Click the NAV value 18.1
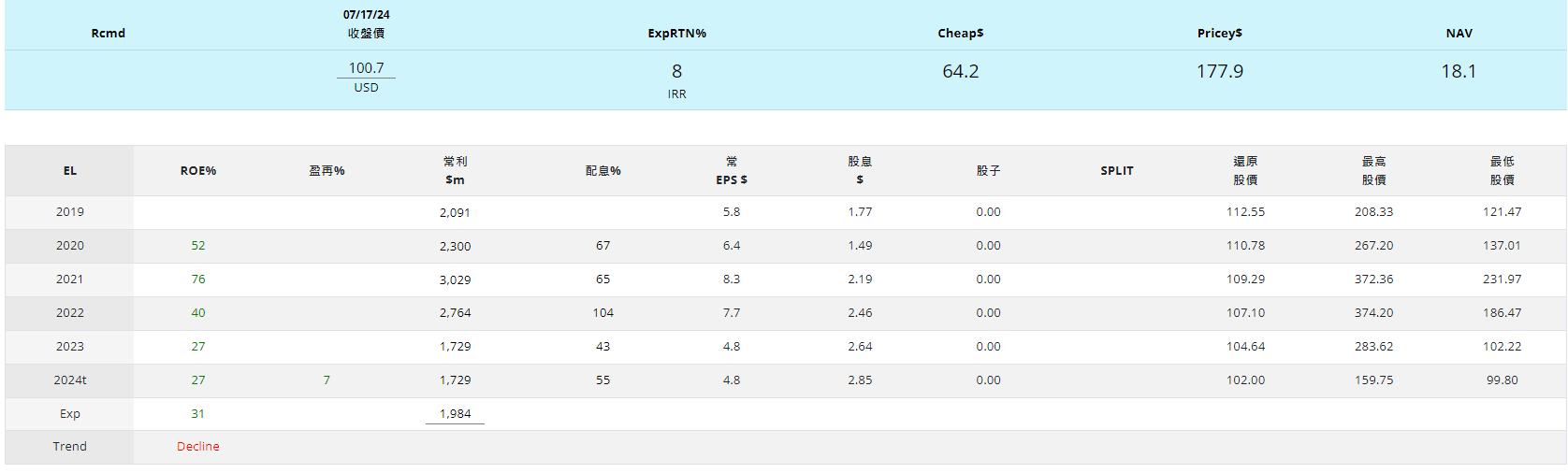The image size is (1568, 473). pyautogui.click(x=1459, y=71)
